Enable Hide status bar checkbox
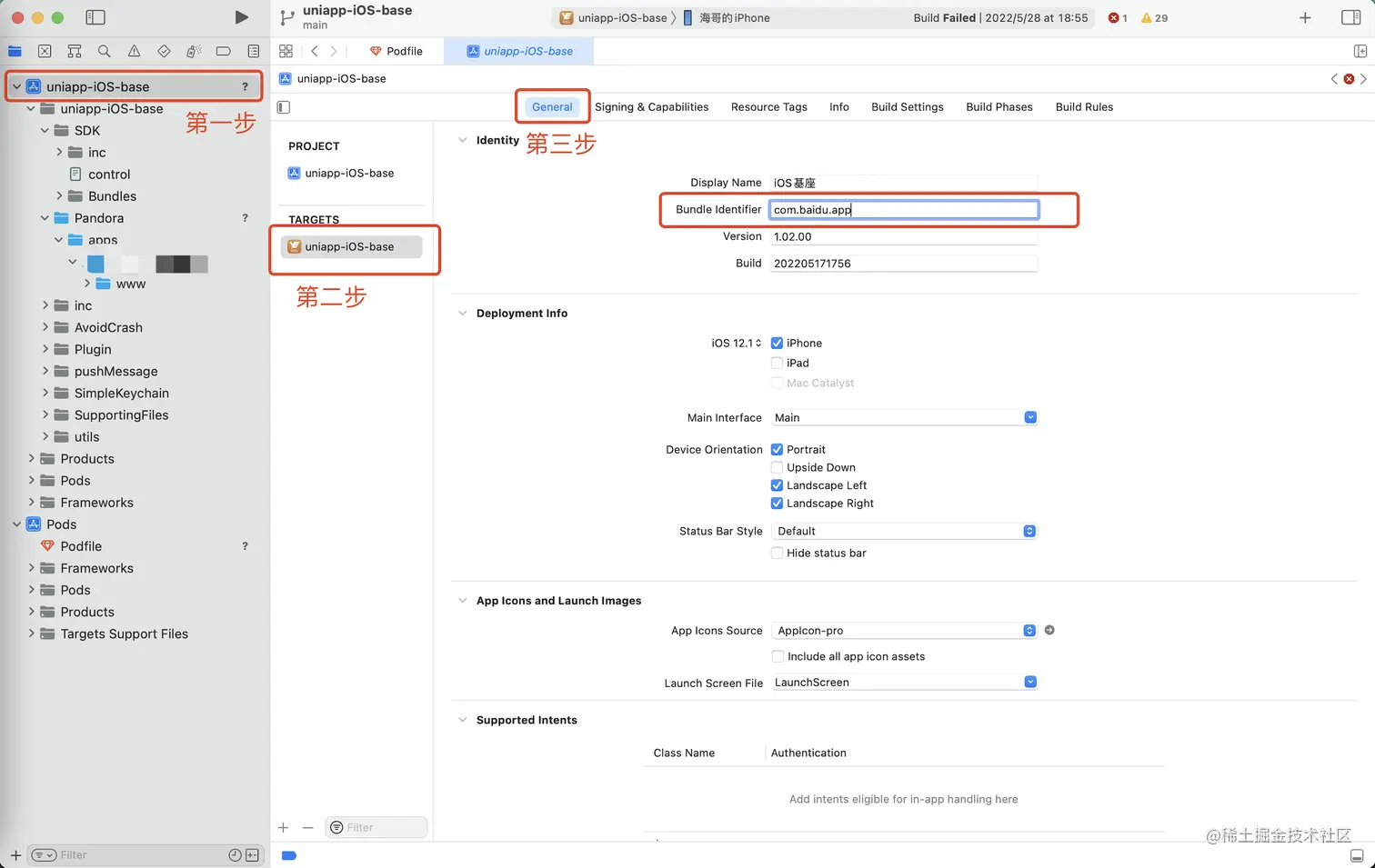This screenshot has height=868, width=1375. coord(777,553)
